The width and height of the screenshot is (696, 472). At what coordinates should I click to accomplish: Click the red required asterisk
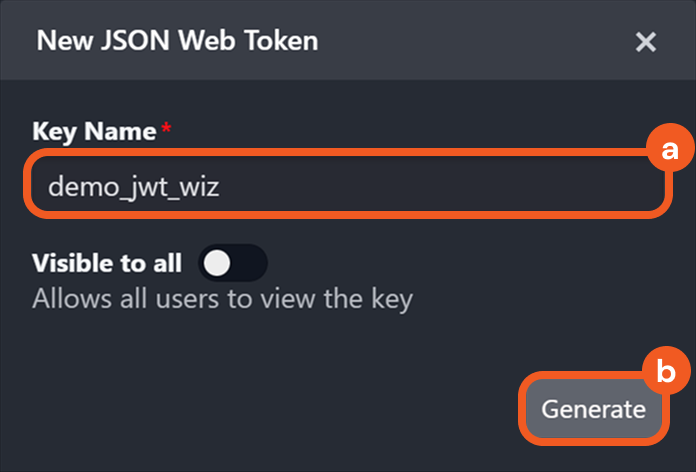(165, 129)
